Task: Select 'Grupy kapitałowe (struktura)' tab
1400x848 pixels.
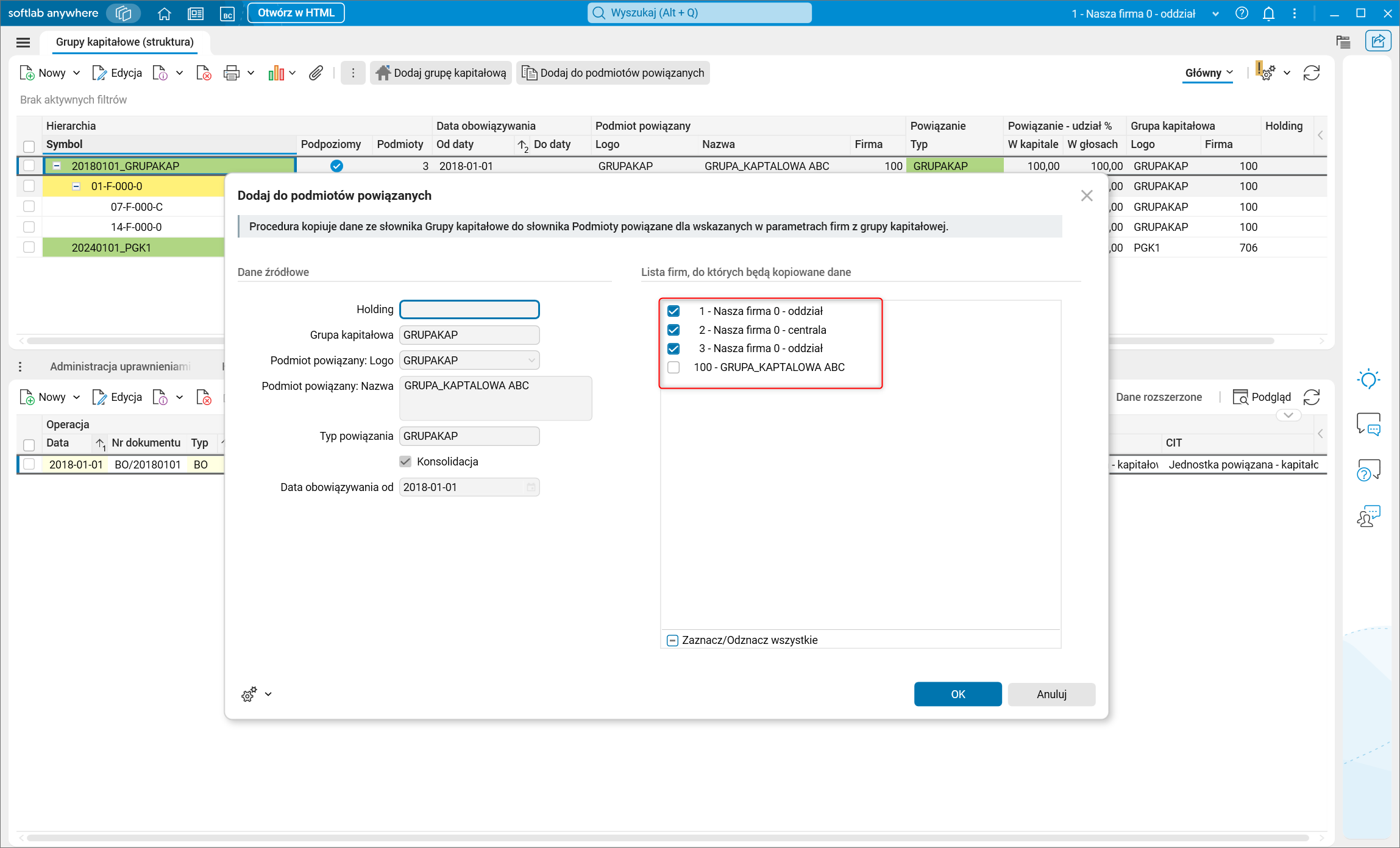Action: (x=125, y=42)
